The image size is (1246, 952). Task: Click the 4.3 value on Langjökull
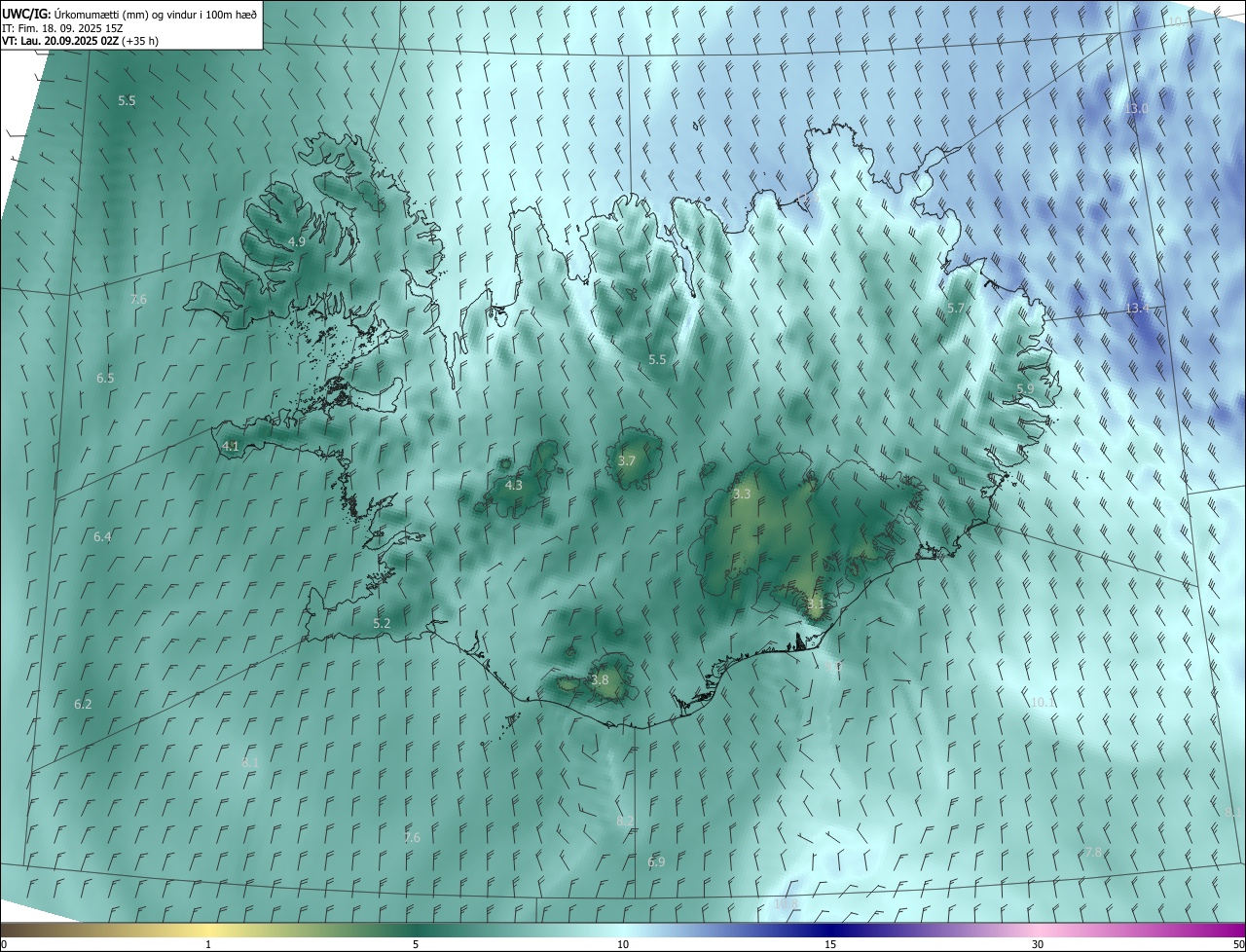click(513, 485)
